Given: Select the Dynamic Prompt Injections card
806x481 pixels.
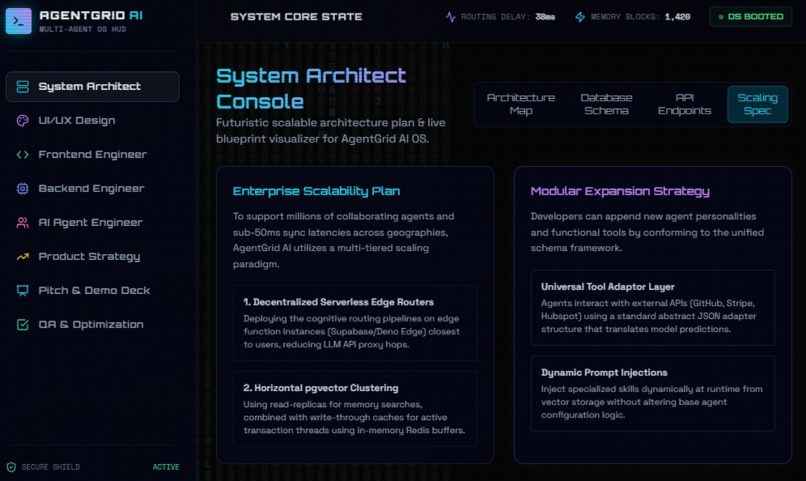Looking at the screenshot, I should pos(653,394).
